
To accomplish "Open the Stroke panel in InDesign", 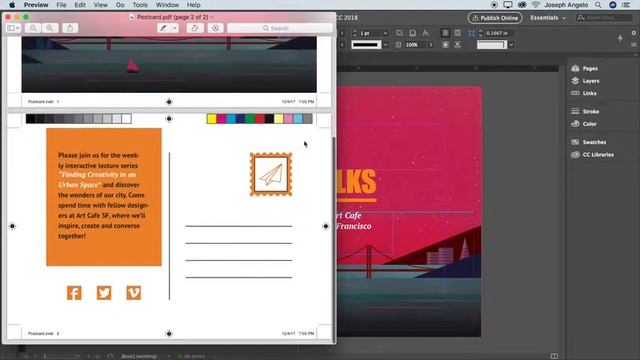I will coord(585,111).
